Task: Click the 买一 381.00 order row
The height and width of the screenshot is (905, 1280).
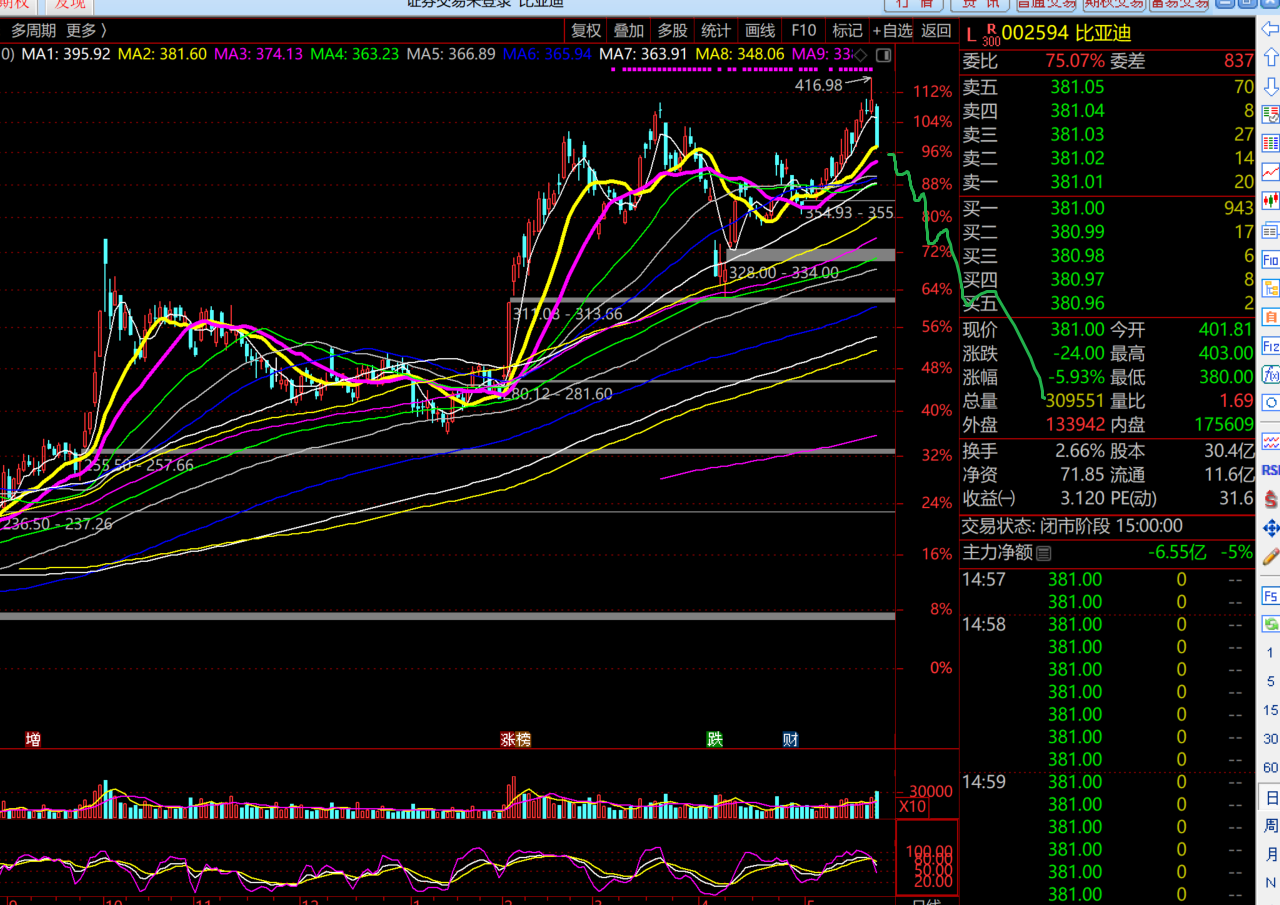Action: pyautogui.click(x=1107, y=208)
